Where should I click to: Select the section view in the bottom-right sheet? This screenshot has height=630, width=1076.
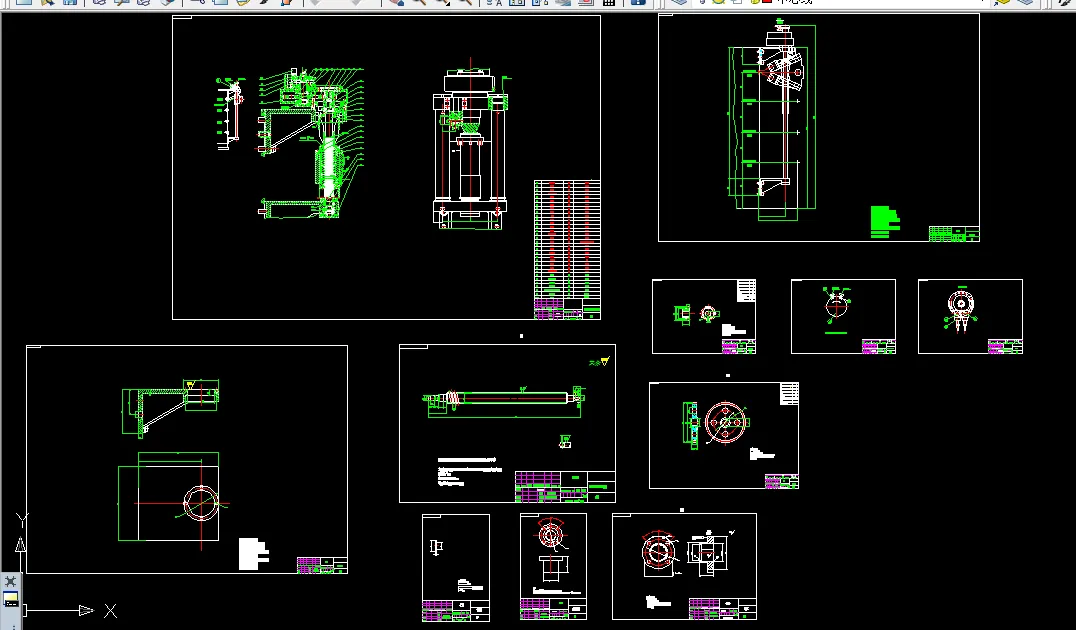709,552
